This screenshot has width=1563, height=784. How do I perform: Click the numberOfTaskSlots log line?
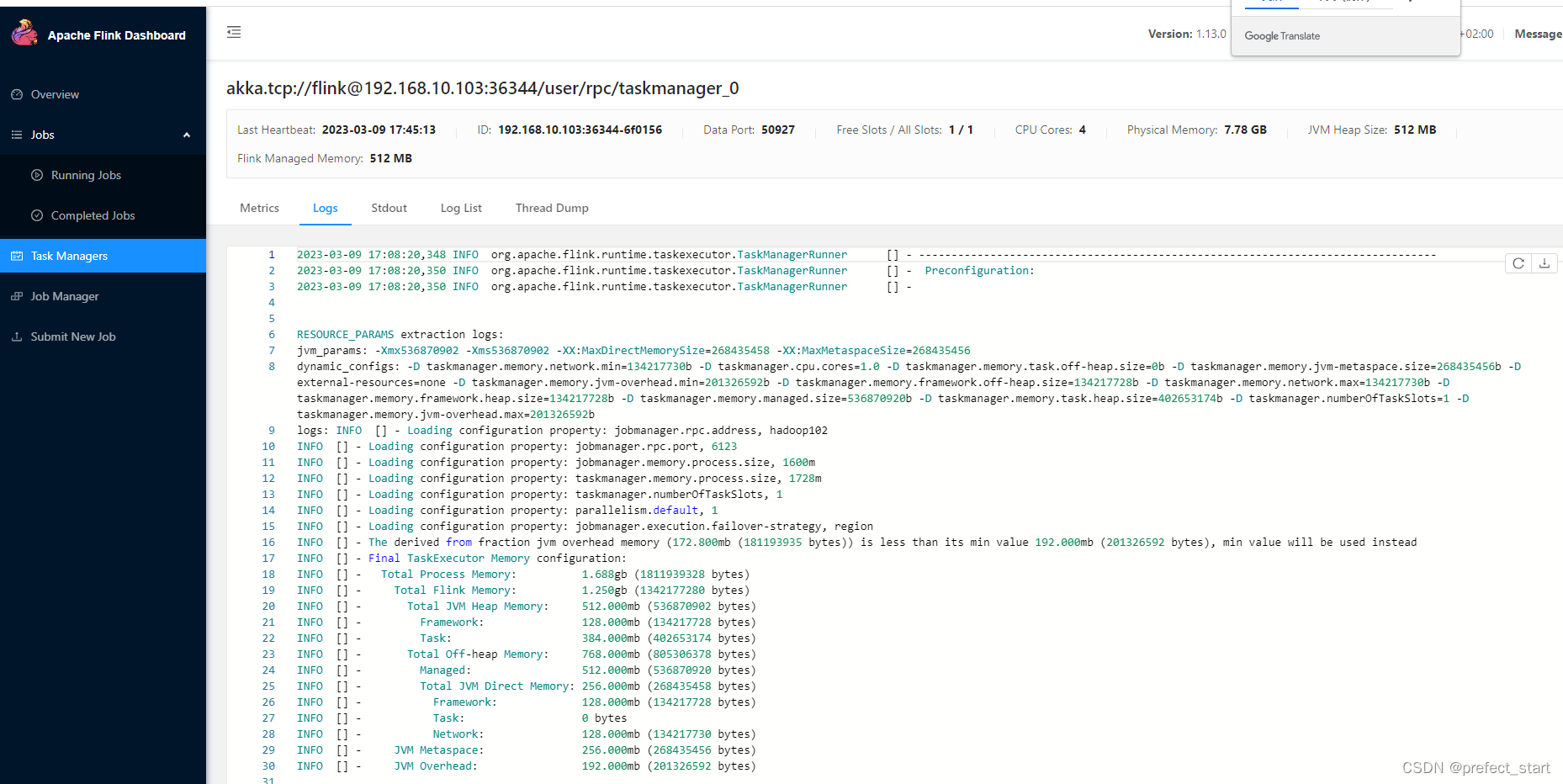(540, 495)
